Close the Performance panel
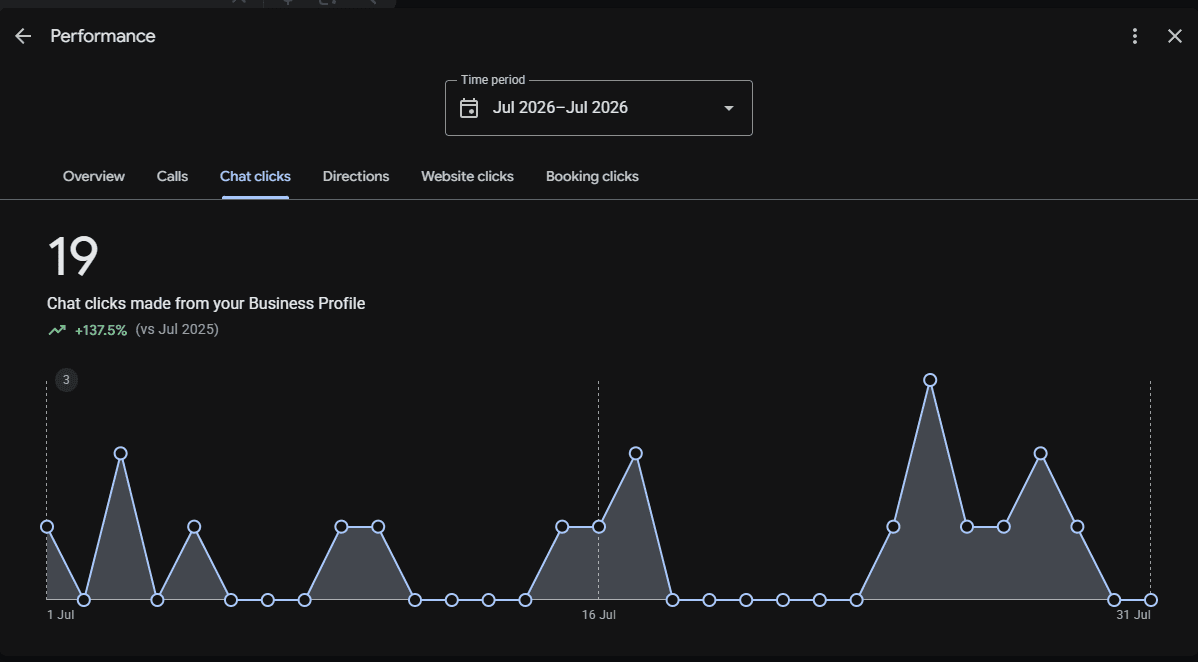This screenshot has height=662, width=1198. (x=1175, y=36)
